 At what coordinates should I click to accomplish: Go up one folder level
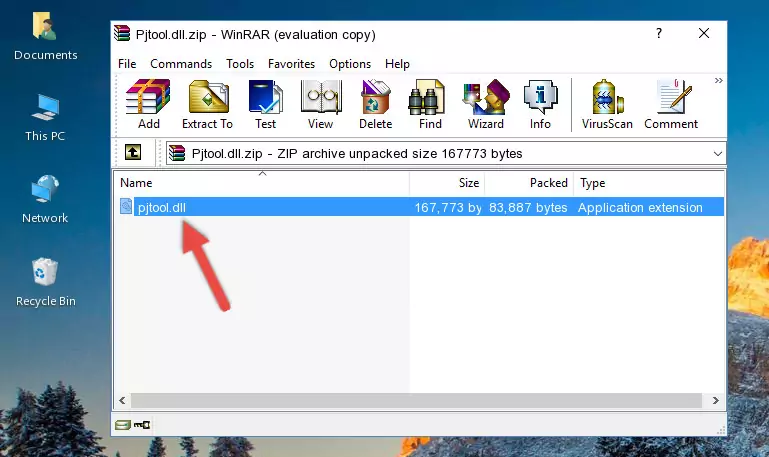(x=133, y=152)
